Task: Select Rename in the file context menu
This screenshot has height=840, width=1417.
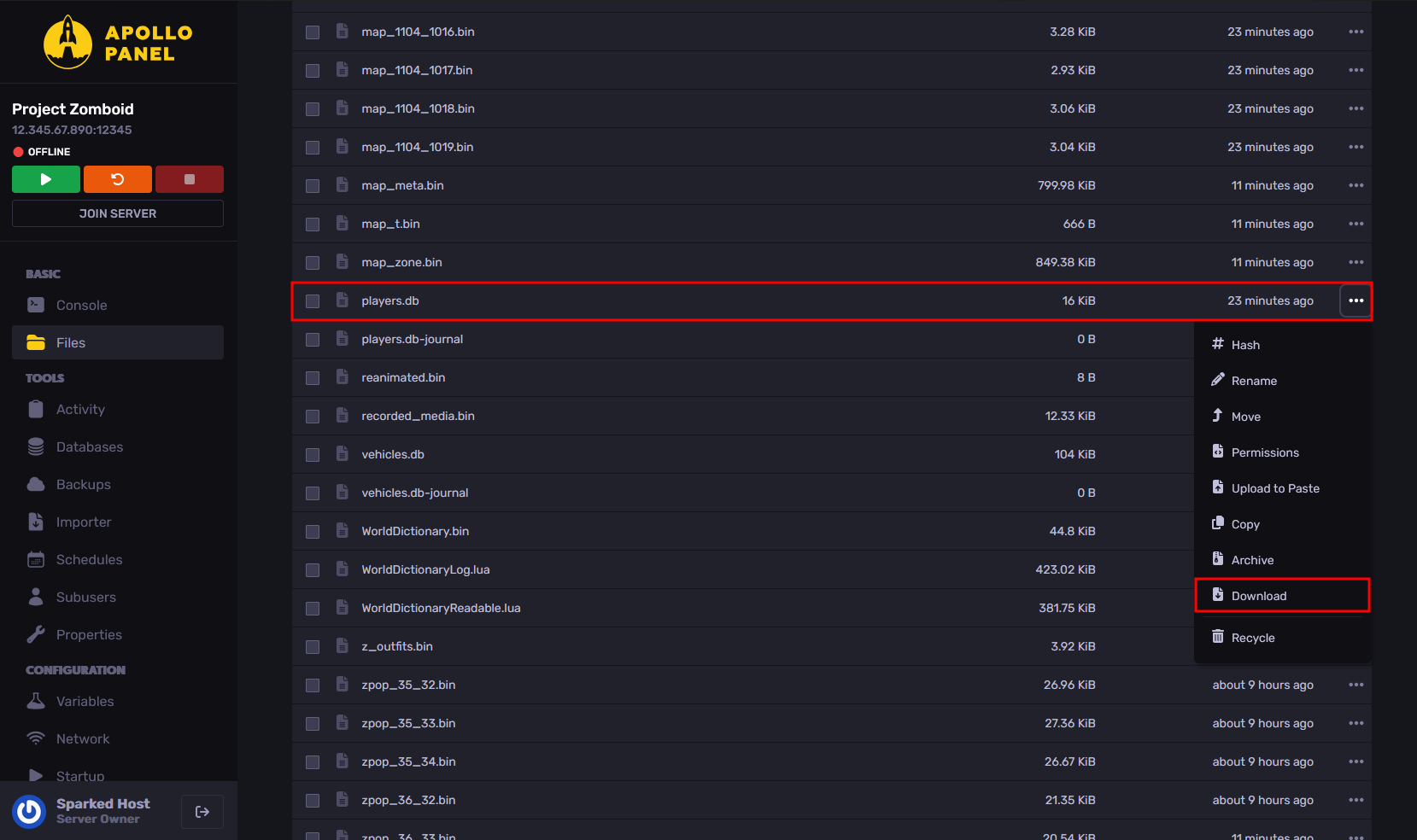Action: [x=1253, y=381]
